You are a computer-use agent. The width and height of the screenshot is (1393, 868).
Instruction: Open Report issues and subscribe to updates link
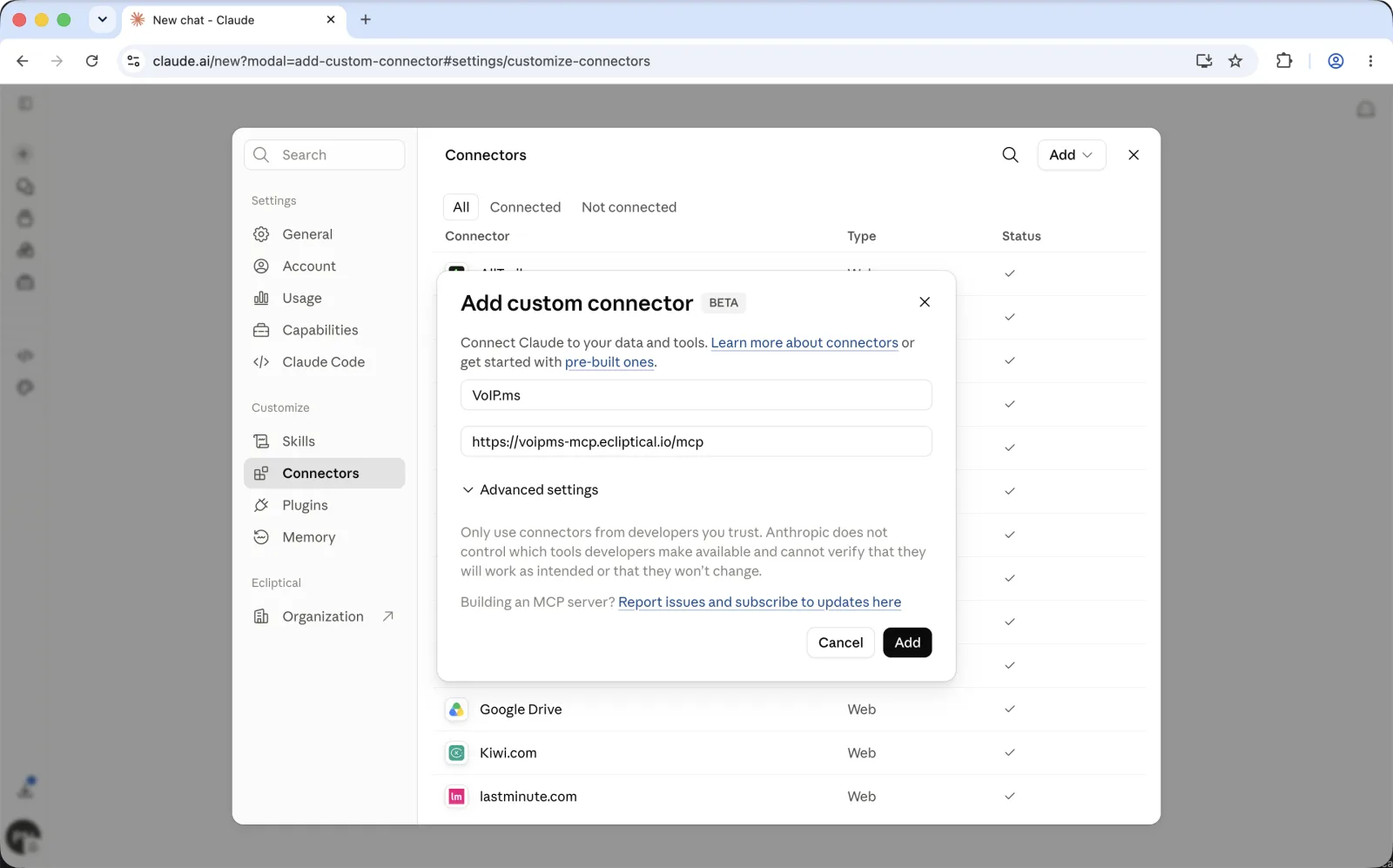759,602
